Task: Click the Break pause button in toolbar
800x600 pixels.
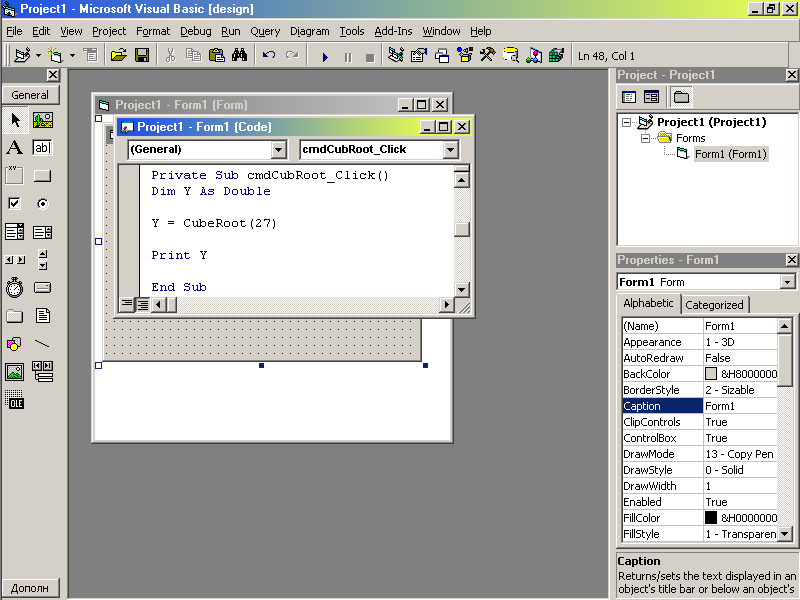Action: (x=348, y=57)
